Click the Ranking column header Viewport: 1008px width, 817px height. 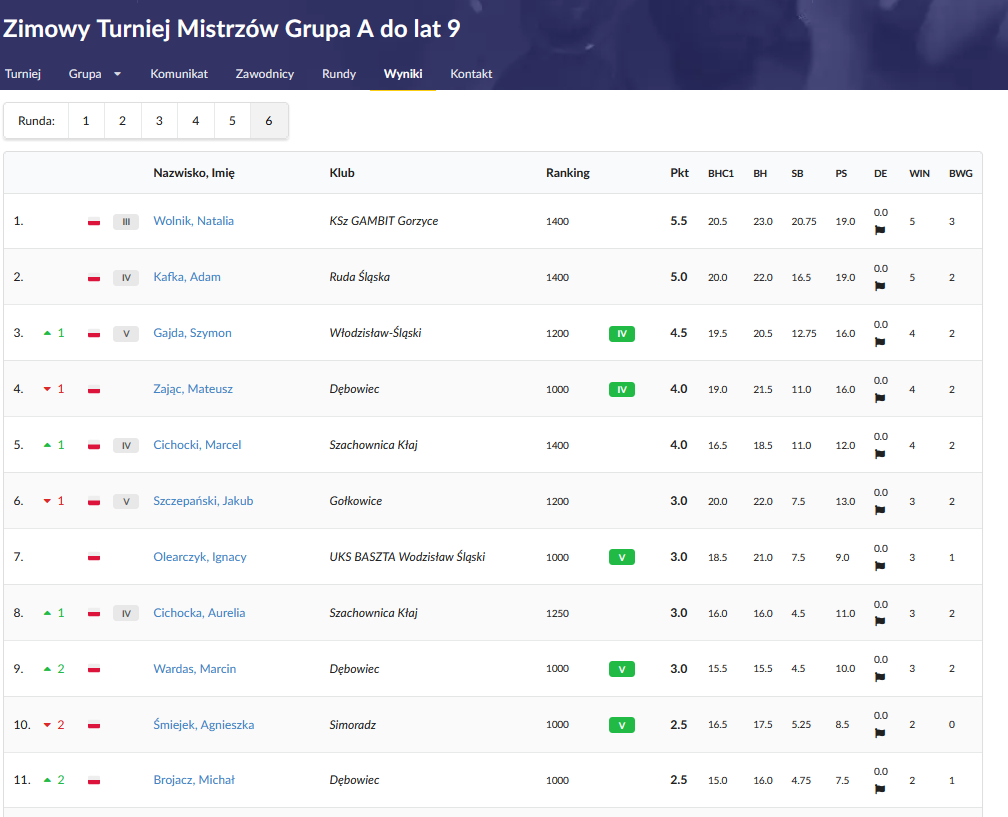568,173
